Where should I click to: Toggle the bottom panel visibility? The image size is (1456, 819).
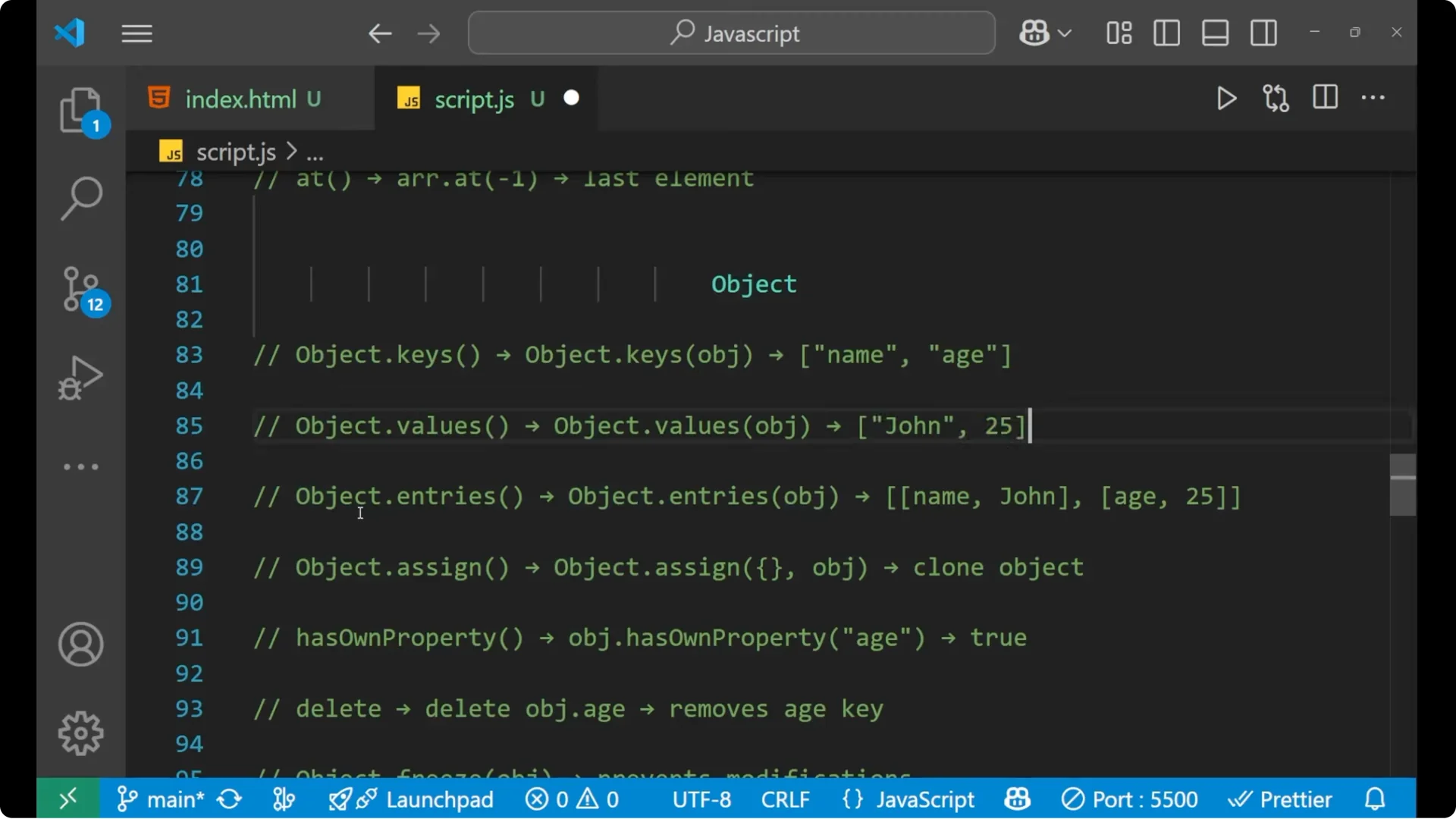coord(1215,33)
